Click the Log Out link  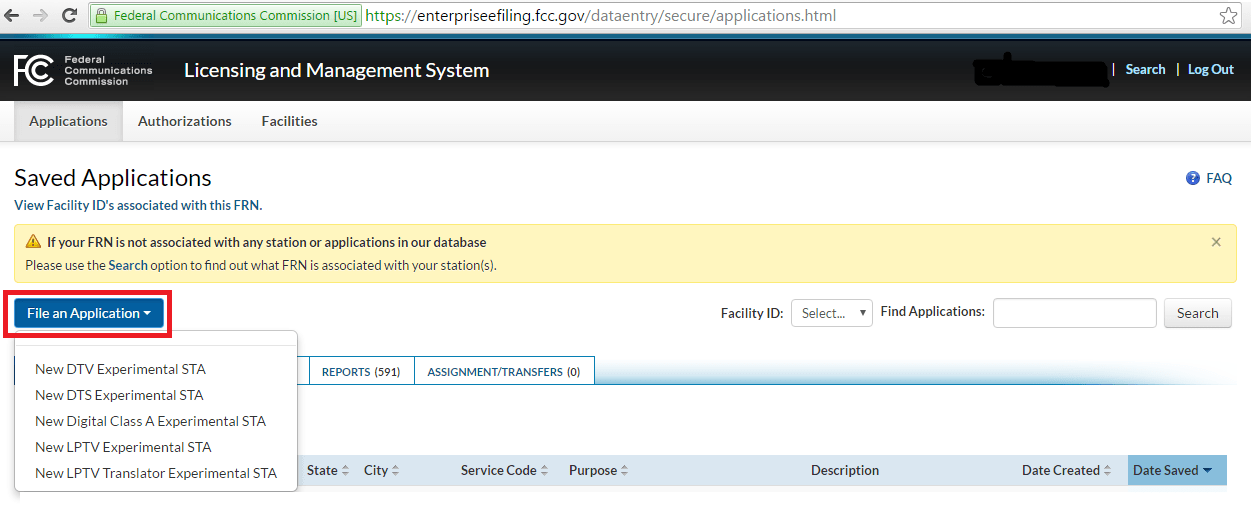coord(1210,70)
